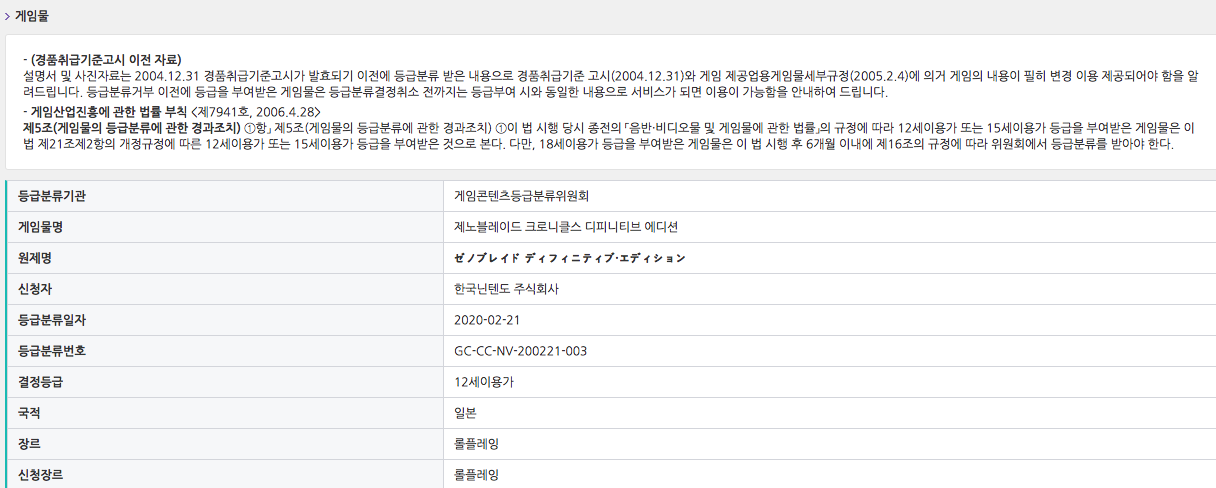Click the 결정등급 row label
The width and height of the screenshot is (1216, 488).
41,382
